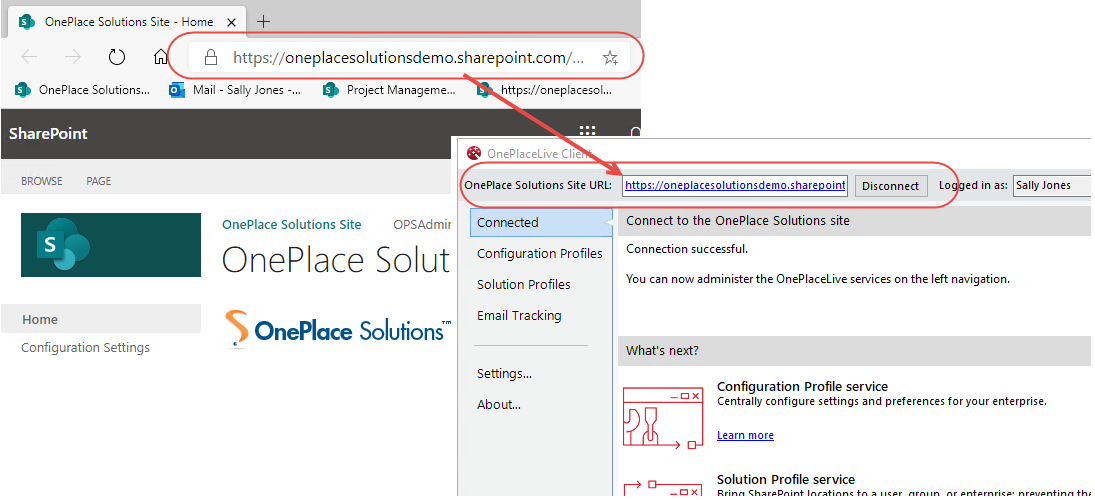Open the SharePoint app launcher grid icon
This screenshot has height=500, width=1095.
587,133
